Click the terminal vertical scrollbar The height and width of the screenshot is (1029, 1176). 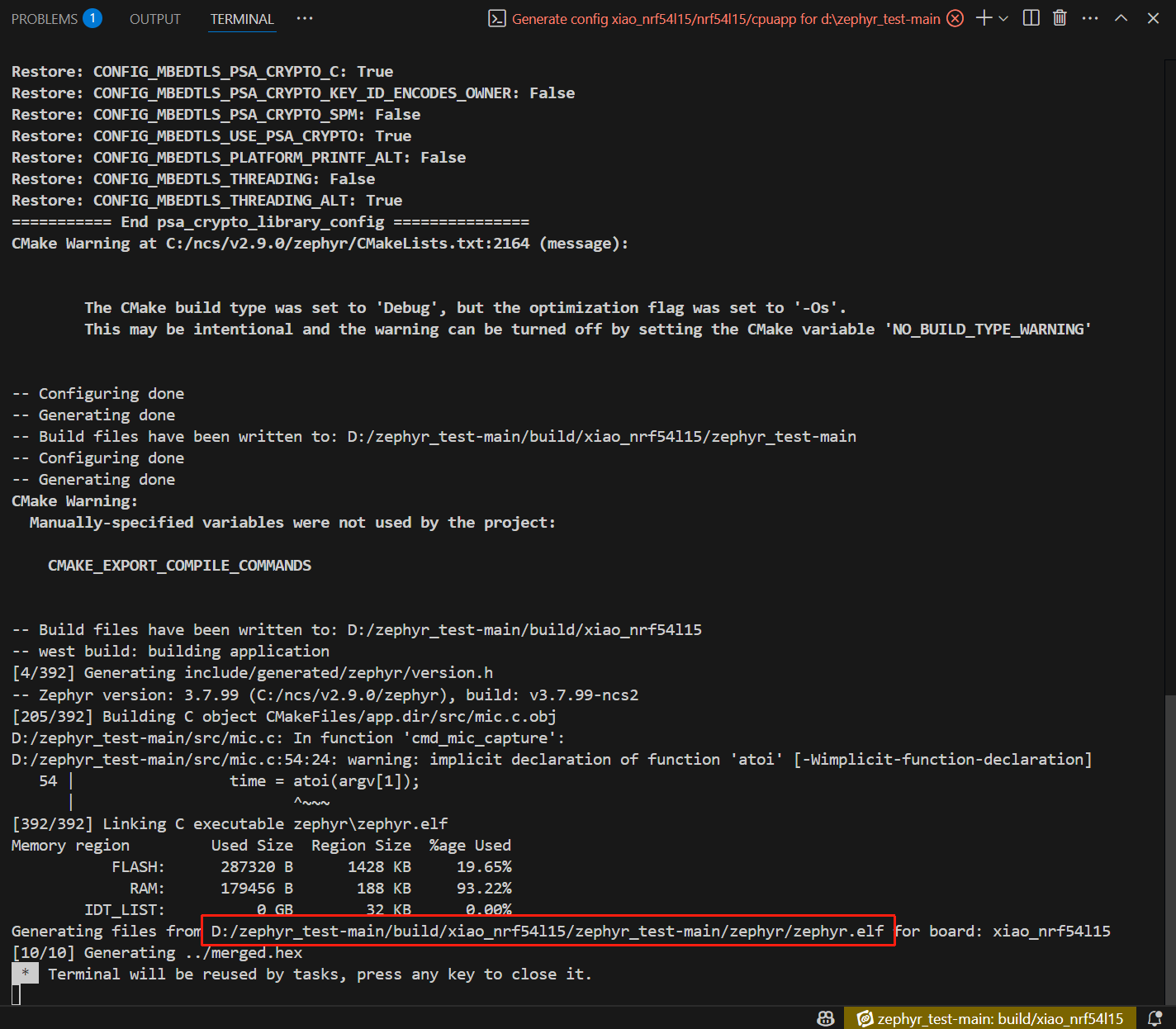tap(1170, 849)
